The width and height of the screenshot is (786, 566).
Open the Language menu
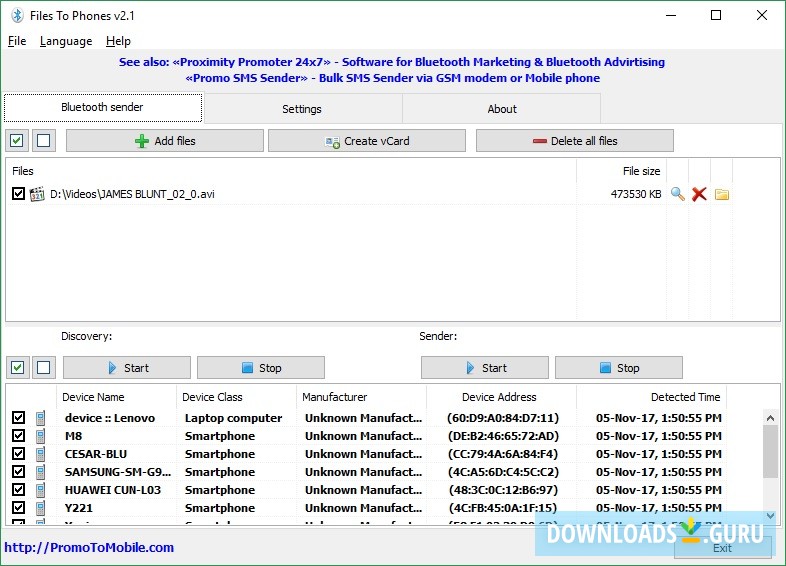point(66,41)
